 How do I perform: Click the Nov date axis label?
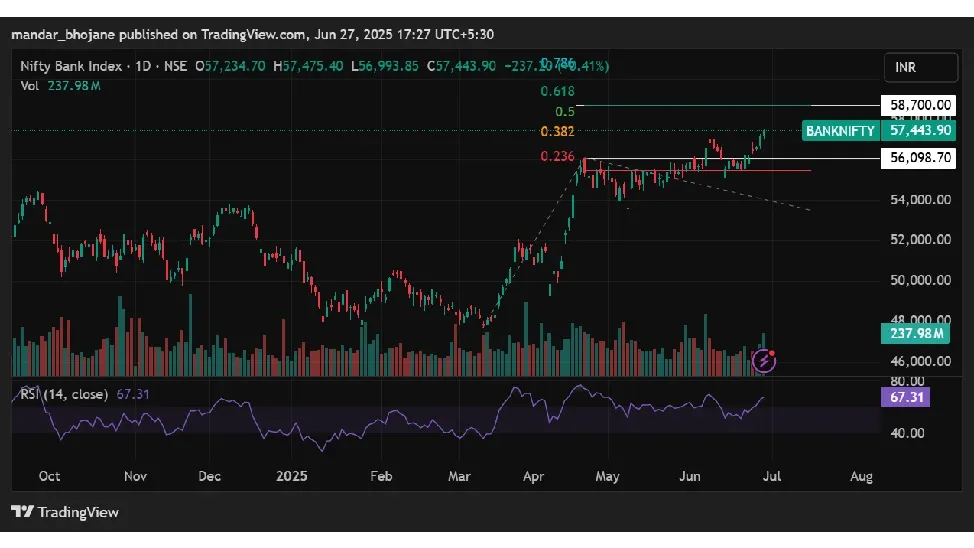coord(135,476)
